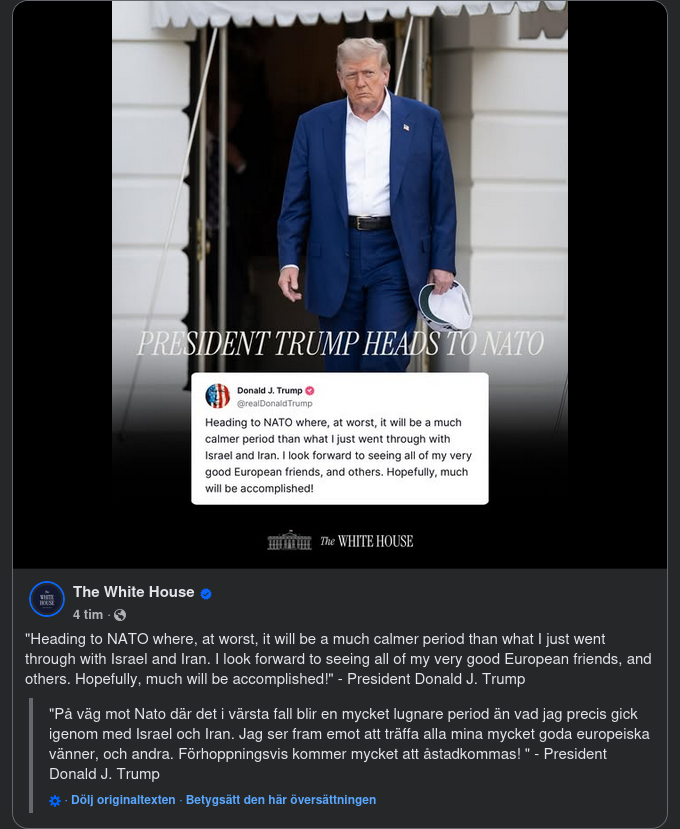The height and width of the screenshot is (829, 680).
Task: Click the globe public-audience icon
Action: tap(120, 615)
